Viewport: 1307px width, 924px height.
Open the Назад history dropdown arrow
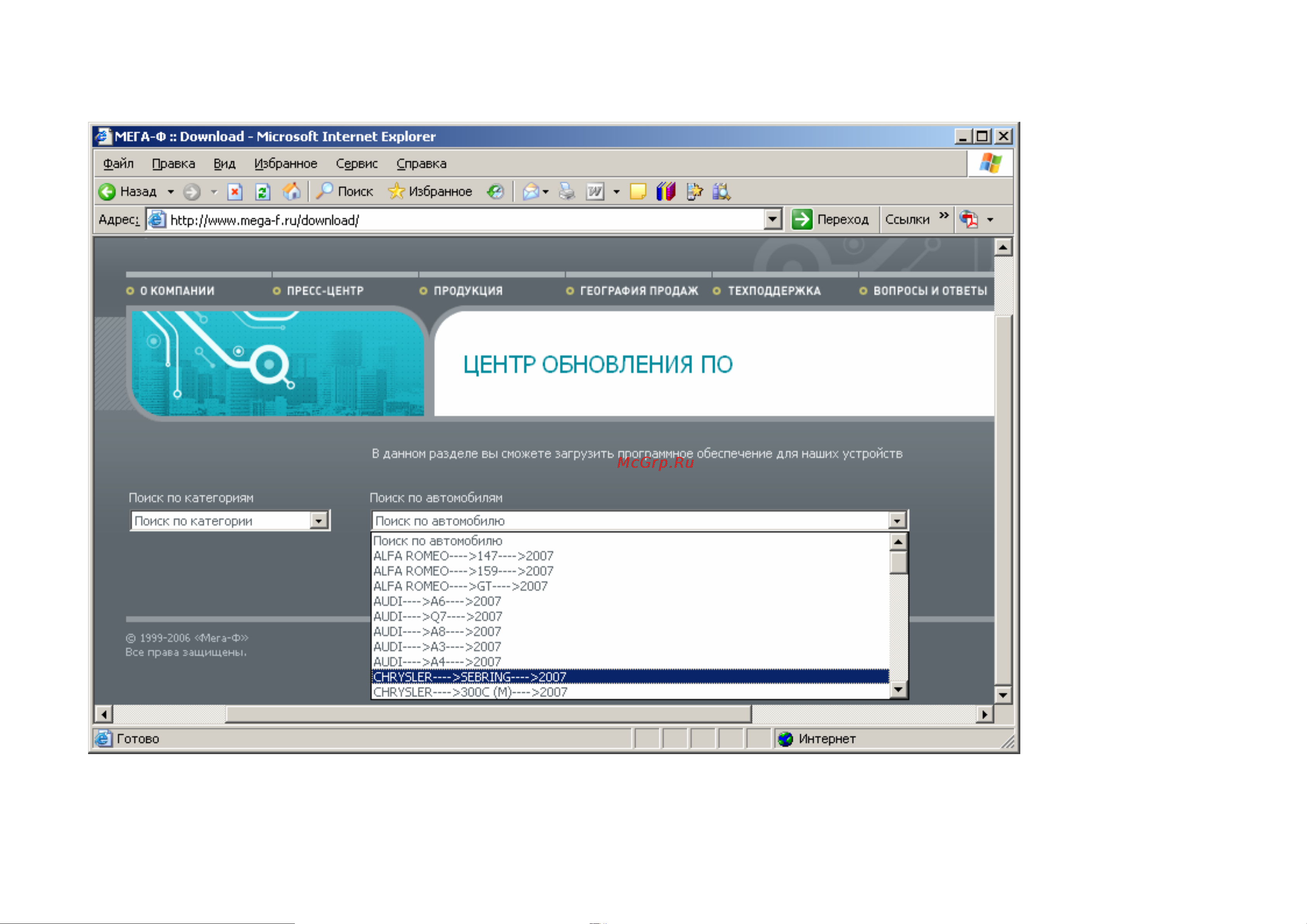pos(170,192)
